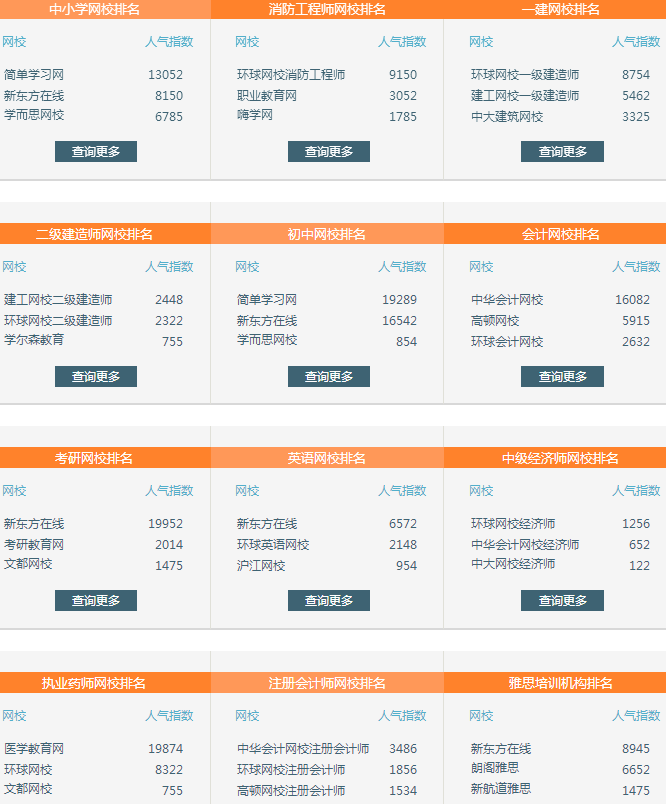Click 查询更多 under 英语网校排名
Viewport: 666px width, 804px height.
click(x=329, y=600)
